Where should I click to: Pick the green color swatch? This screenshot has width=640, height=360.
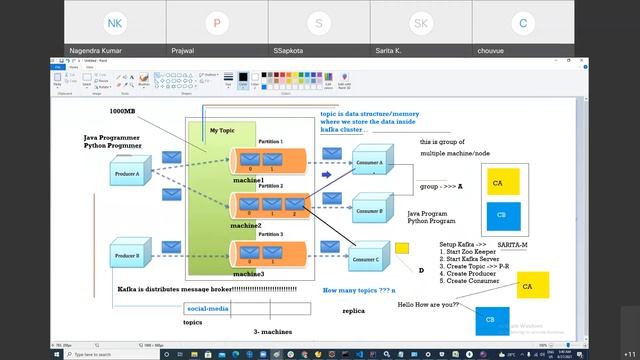coord(301,75)
